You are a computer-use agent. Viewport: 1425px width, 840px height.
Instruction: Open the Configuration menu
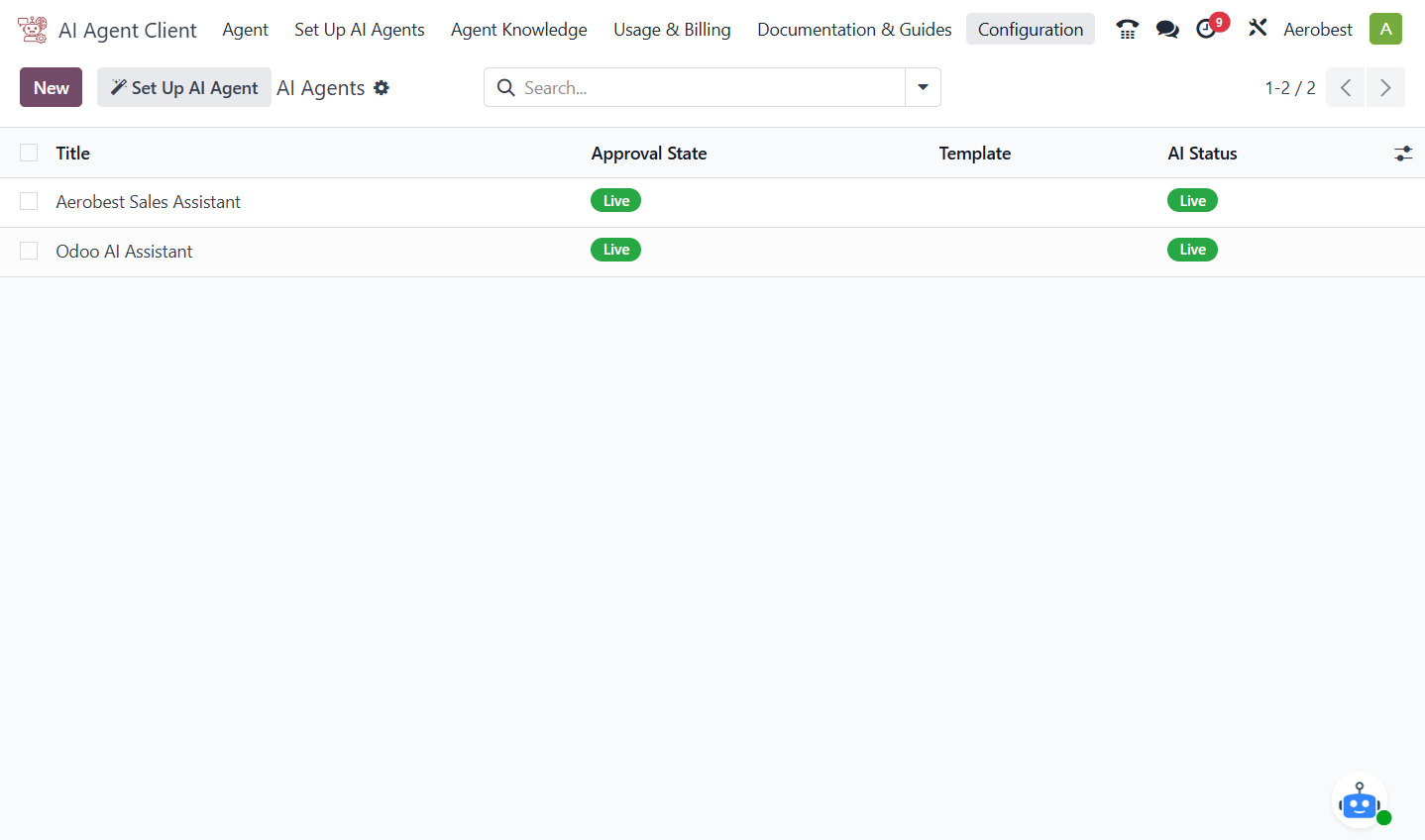click(x=1031, y=30)
